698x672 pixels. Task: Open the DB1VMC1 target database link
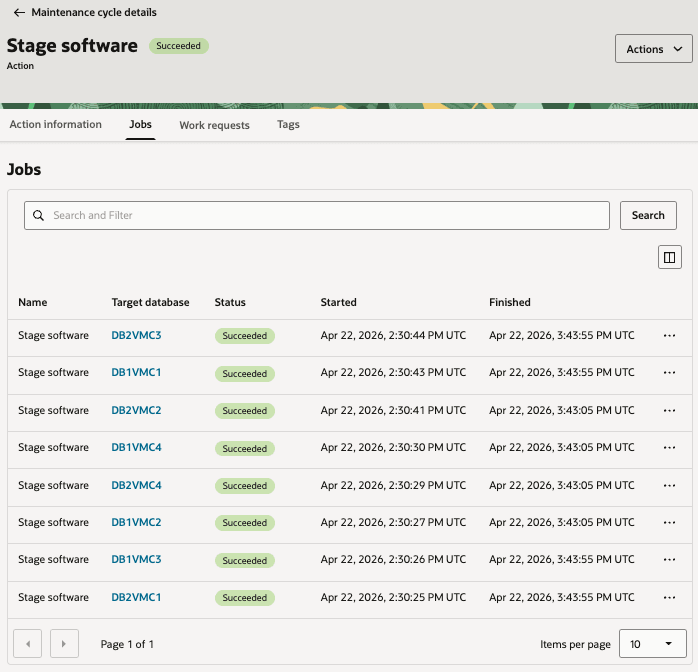click(x=136, y=372)
